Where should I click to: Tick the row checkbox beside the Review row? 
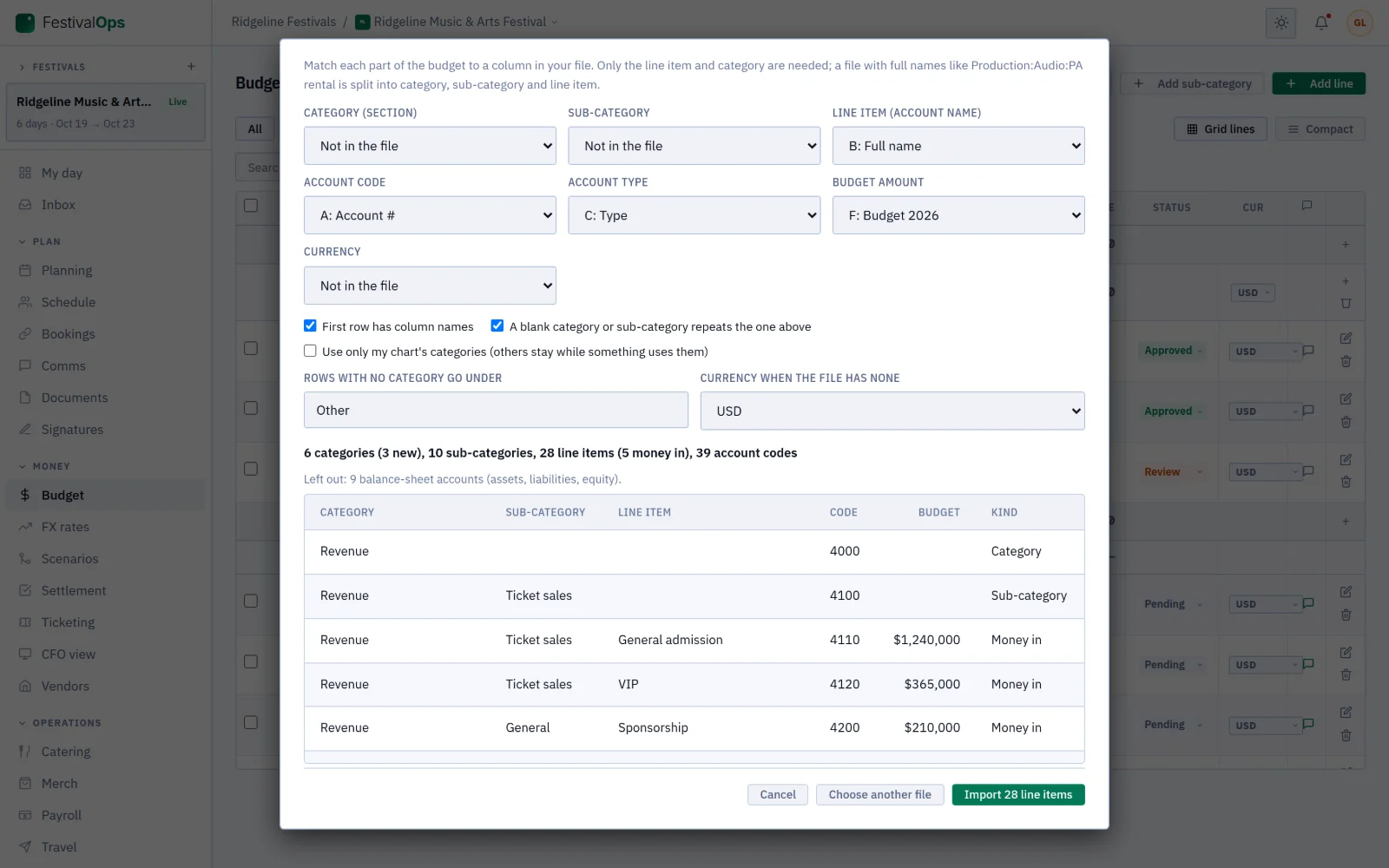251,469
